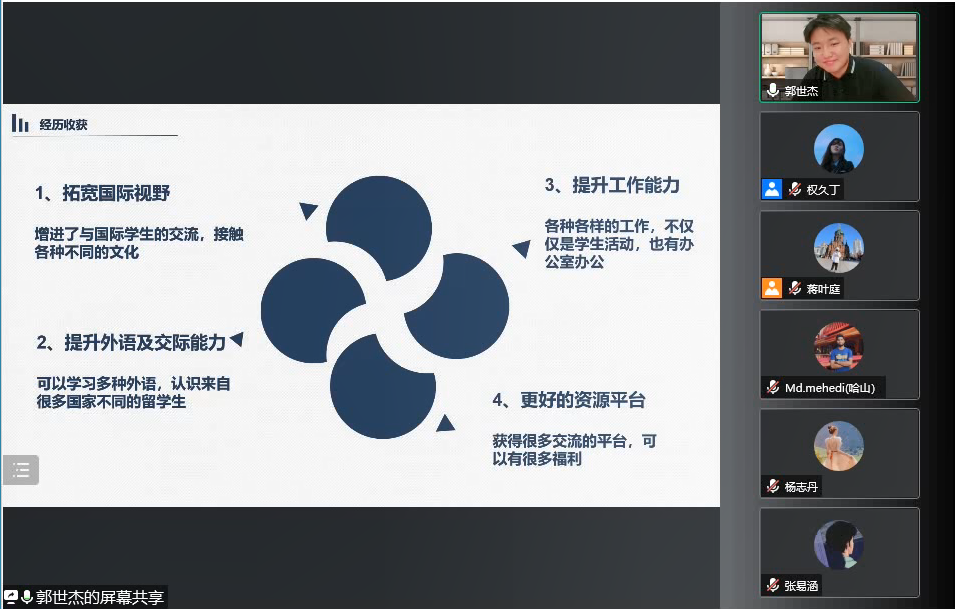Click bar-chart icon beside 经历收获 title
This screenshot has width=955, height=609.
tap(20, 124)
